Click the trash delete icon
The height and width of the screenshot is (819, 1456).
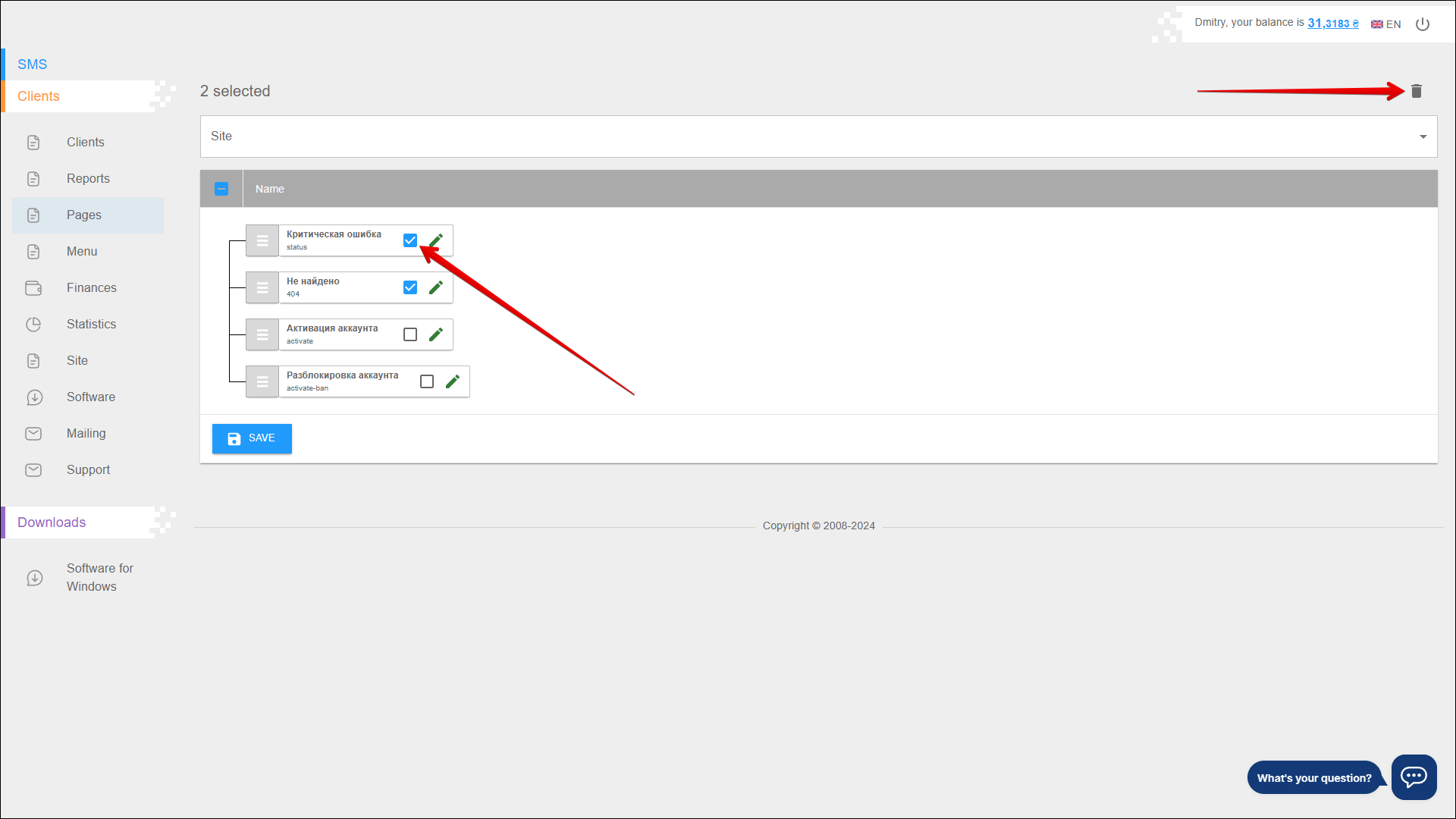tap(1416, 91)
